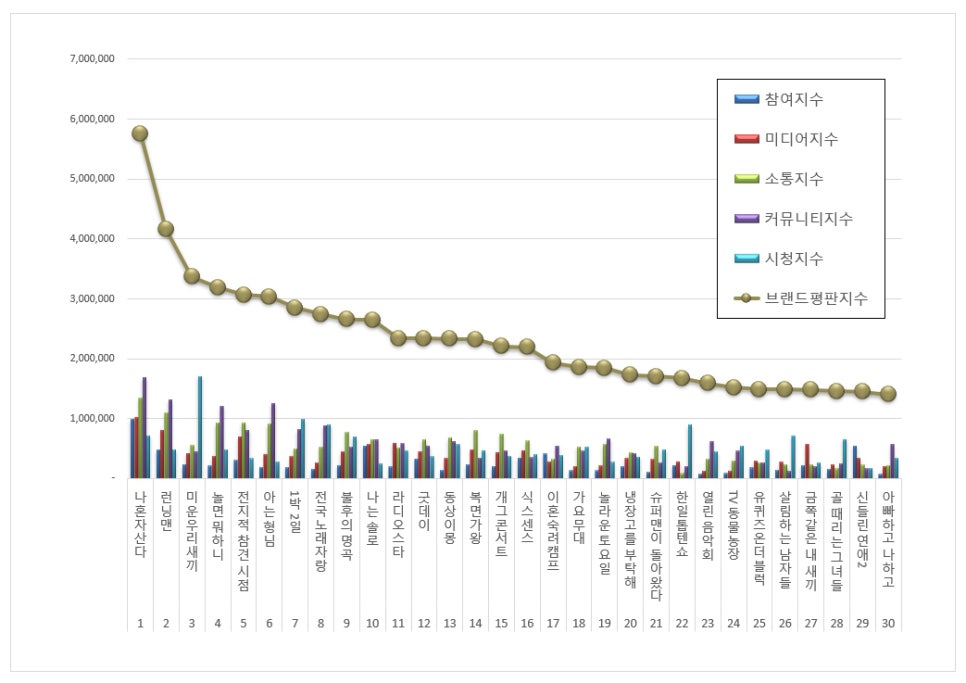The width and height of the screenshot is (966, 683).
Task: Click the 미디어지수 legend label
Action: 801,139
